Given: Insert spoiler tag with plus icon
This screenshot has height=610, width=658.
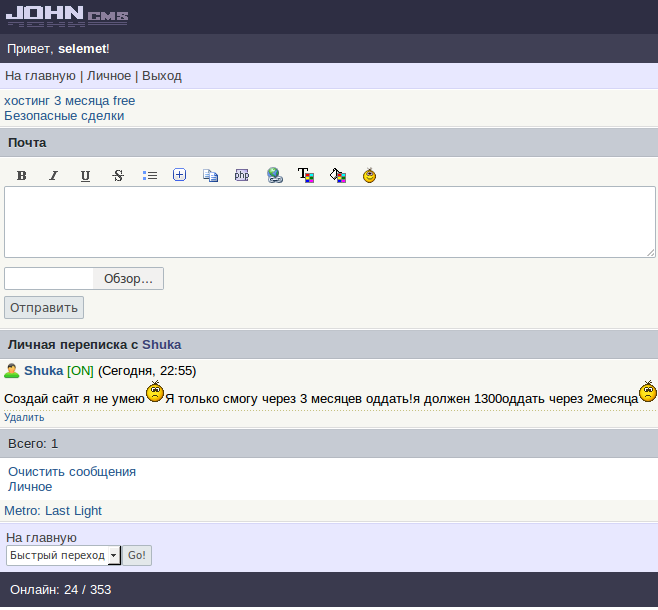Looking at the screenshot, I should (x=180, y=175).
